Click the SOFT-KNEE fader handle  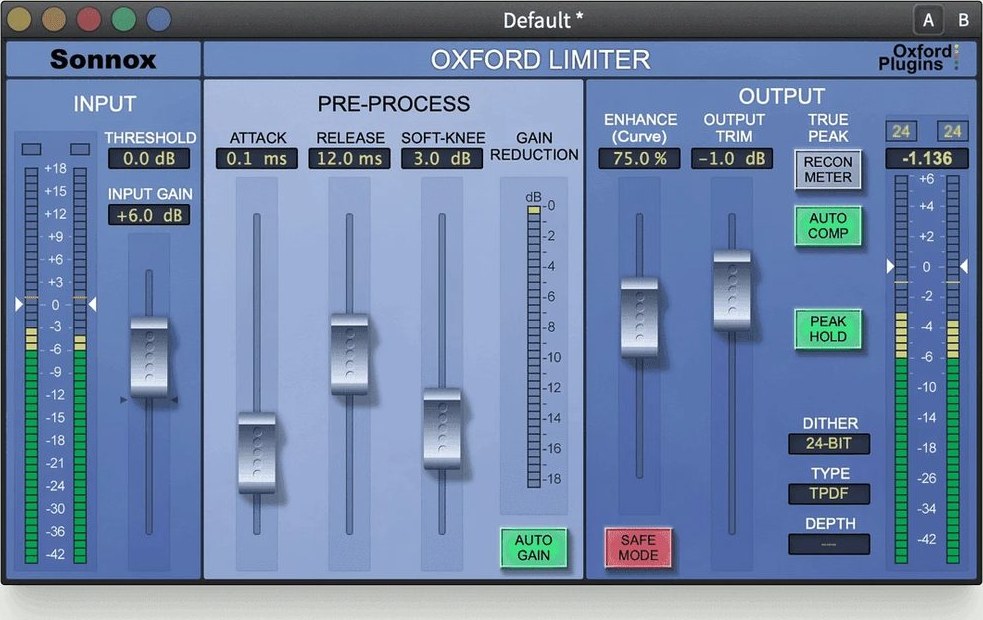pos(442,429)
